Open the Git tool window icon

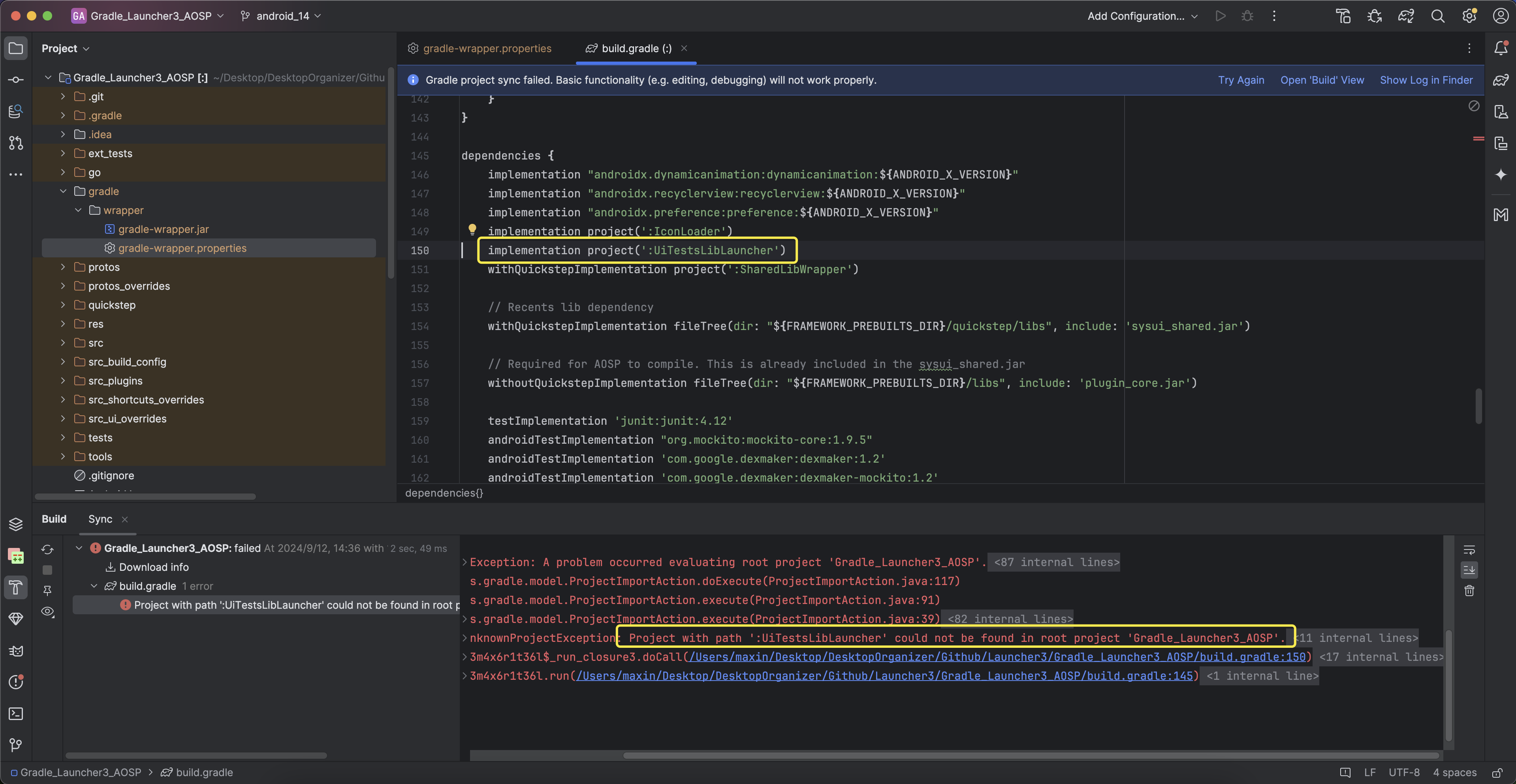click(16, 745)
